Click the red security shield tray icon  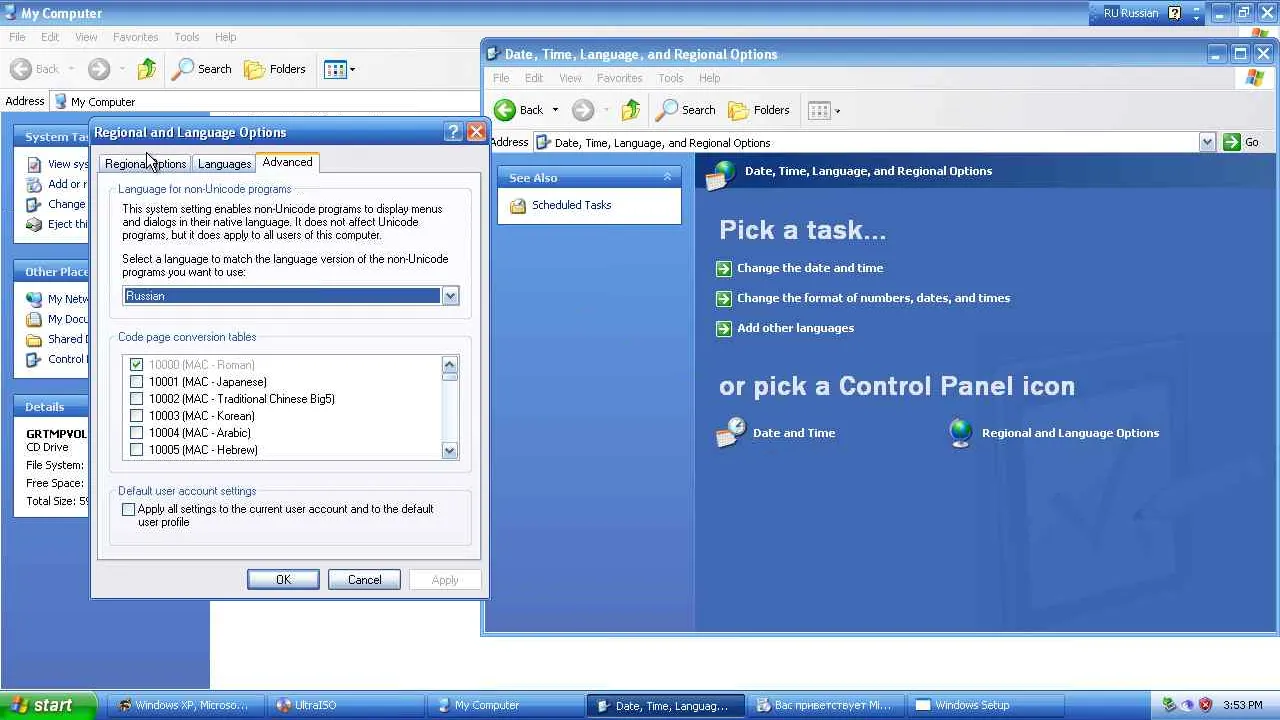[1205, 705]
